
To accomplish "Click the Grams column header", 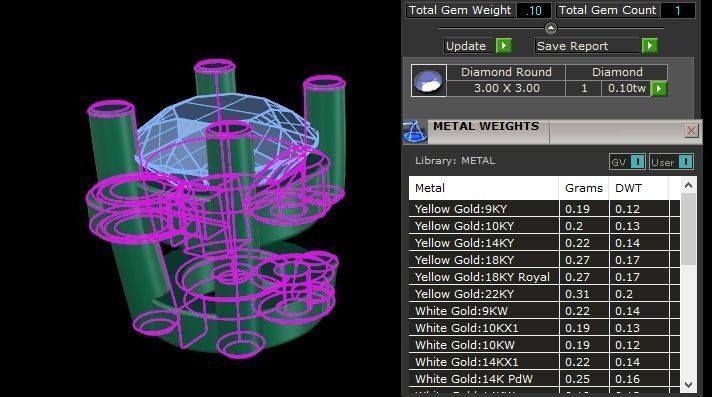I will 584,188.
